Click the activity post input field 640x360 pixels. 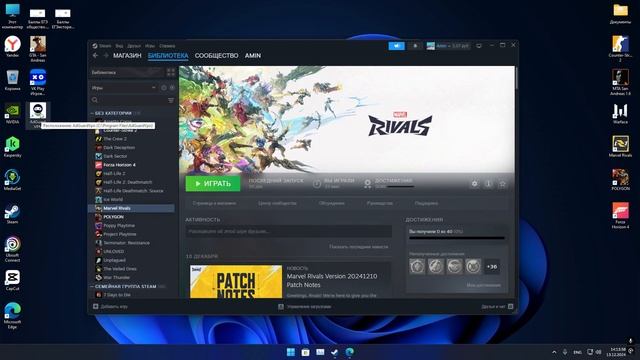(289, 231)
